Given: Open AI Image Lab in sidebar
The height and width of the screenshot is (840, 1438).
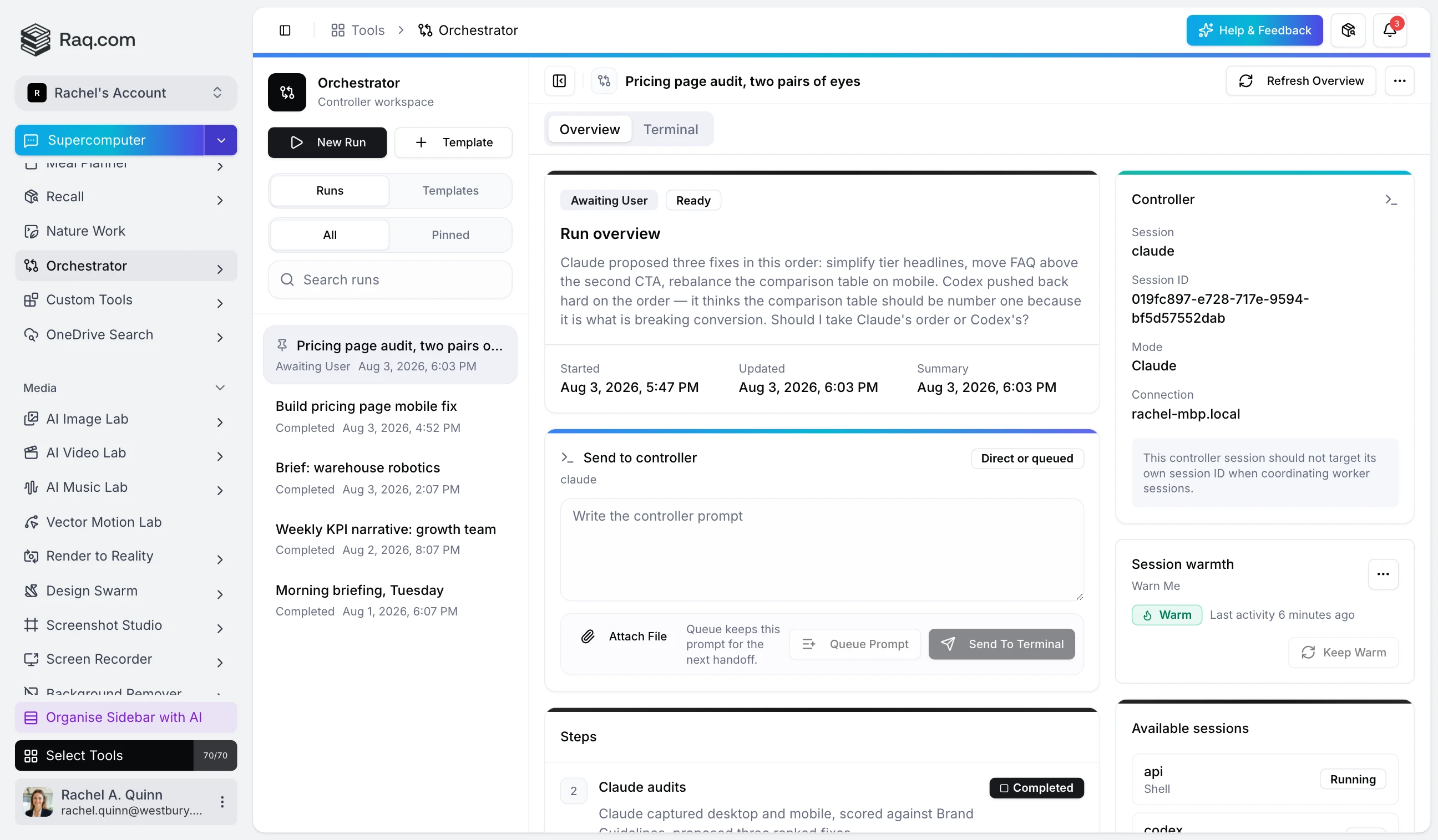Looking at the screenshot, I should [125, 419].
